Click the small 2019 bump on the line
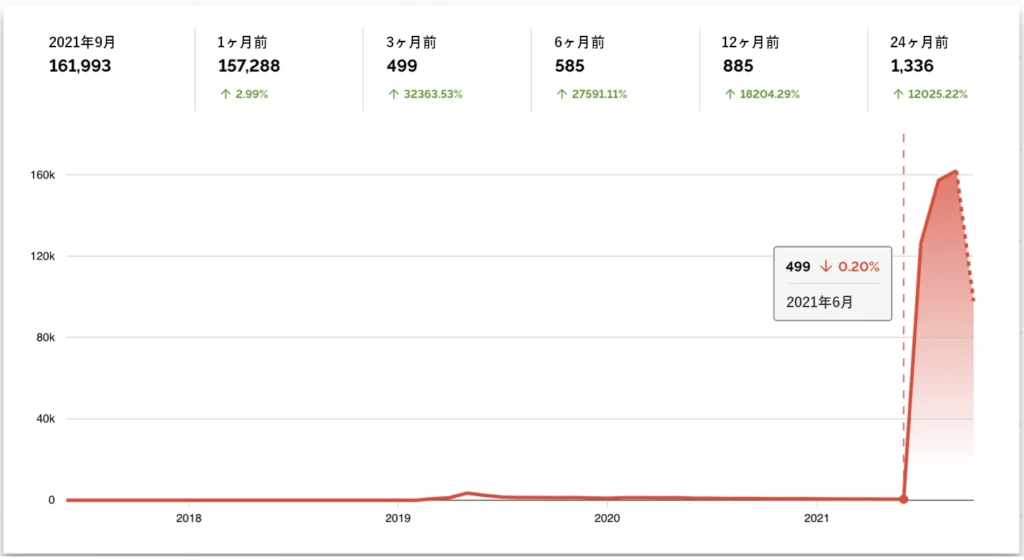The image size is (1024, 560). click(467, 493)
